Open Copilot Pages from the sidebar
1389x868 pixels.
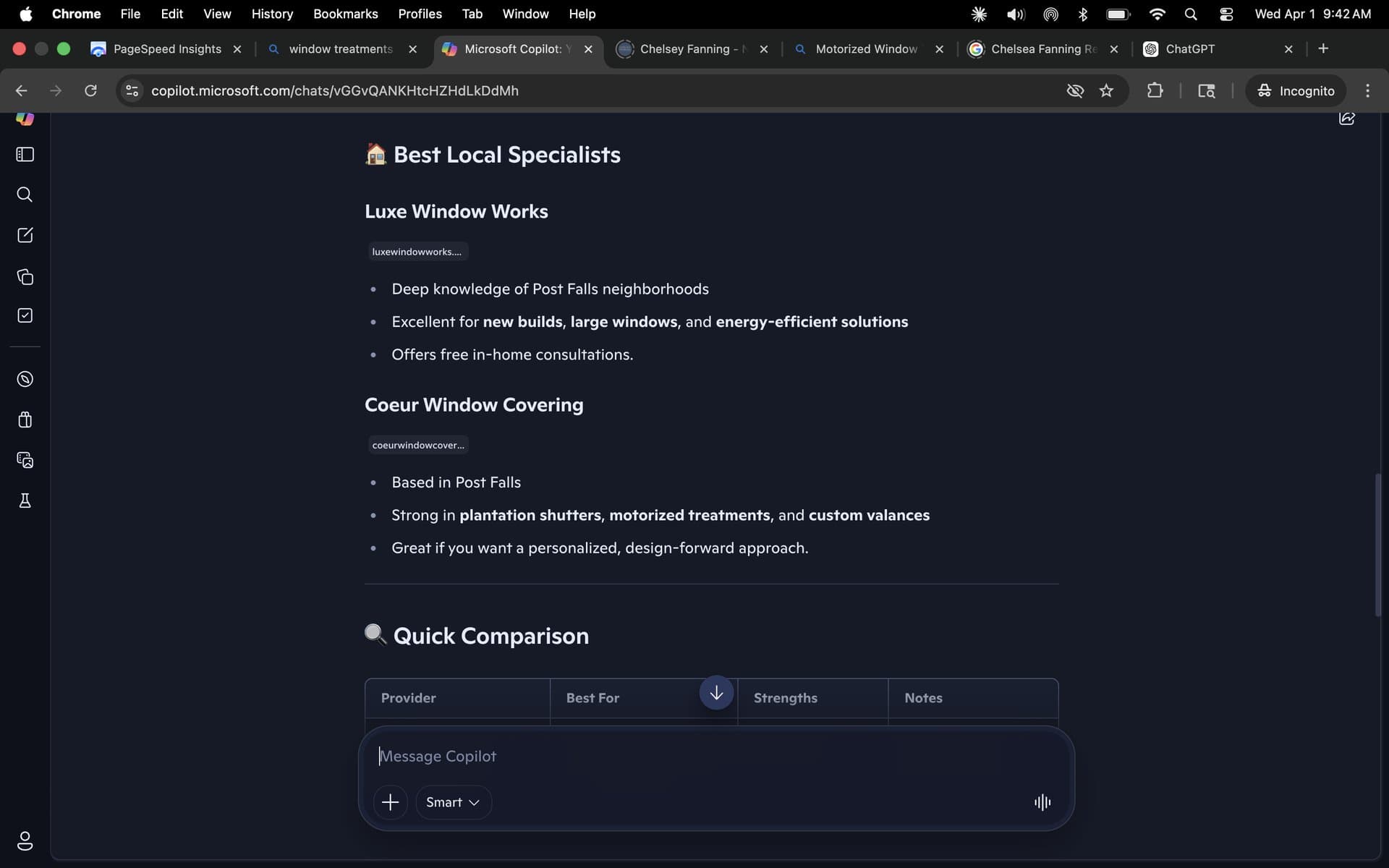25,276
